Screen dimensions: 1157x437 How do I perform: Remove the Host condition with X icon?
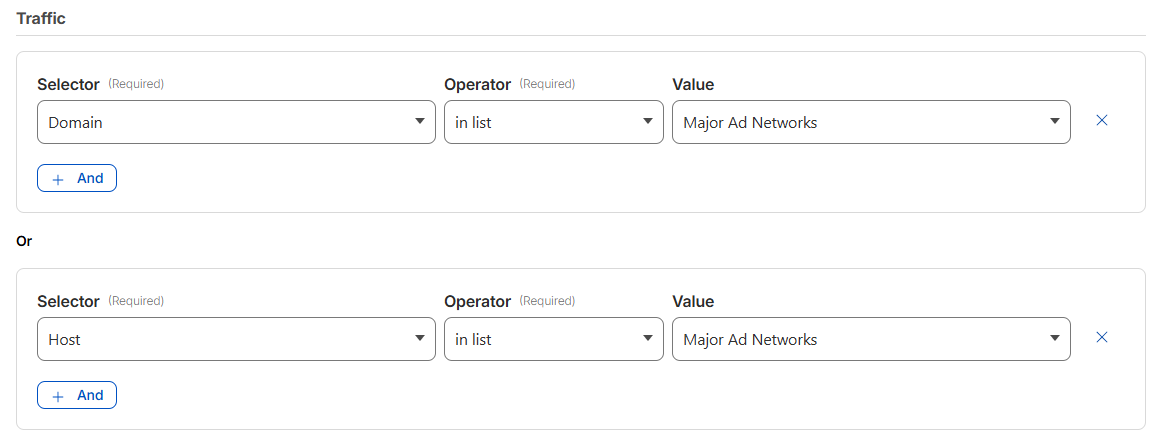coord(1102,338)
